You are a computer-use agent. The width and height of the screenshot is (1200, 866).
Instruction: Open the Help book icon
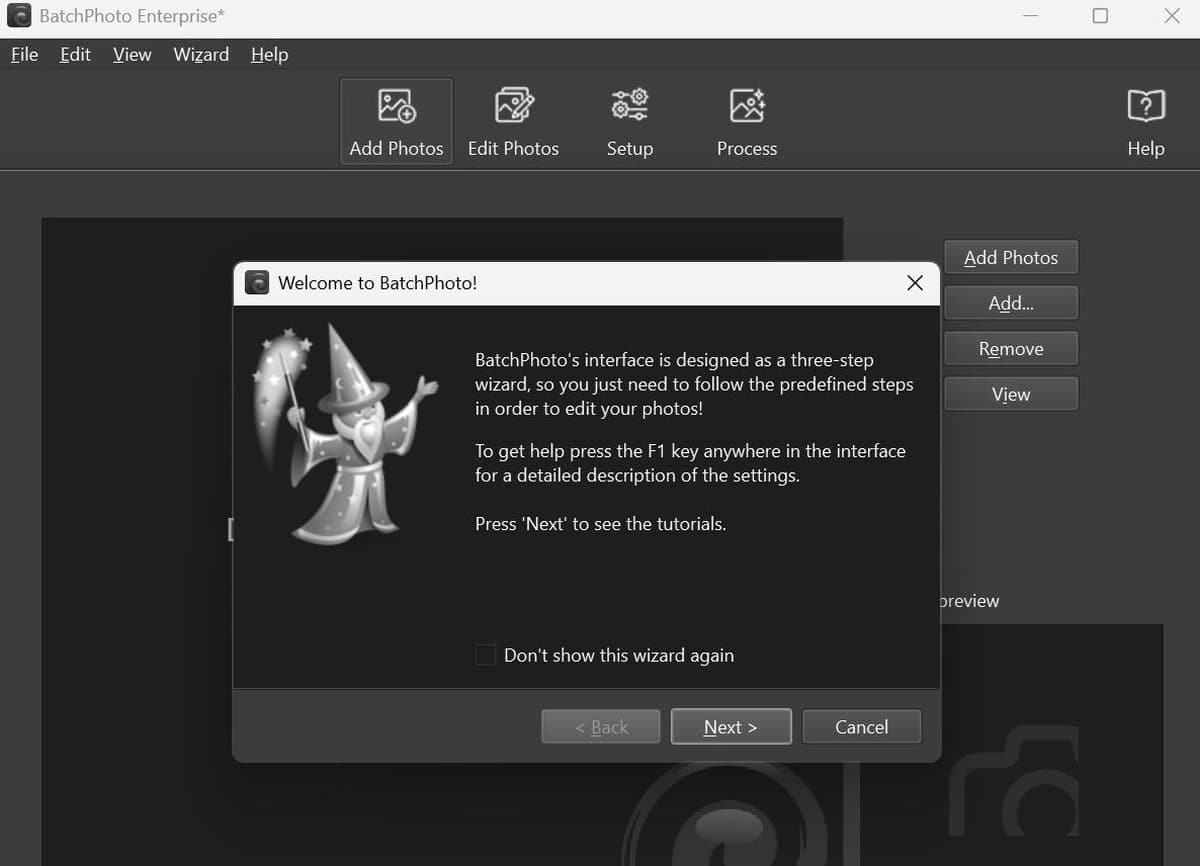pyautogui.click(x=1145, y=105)
